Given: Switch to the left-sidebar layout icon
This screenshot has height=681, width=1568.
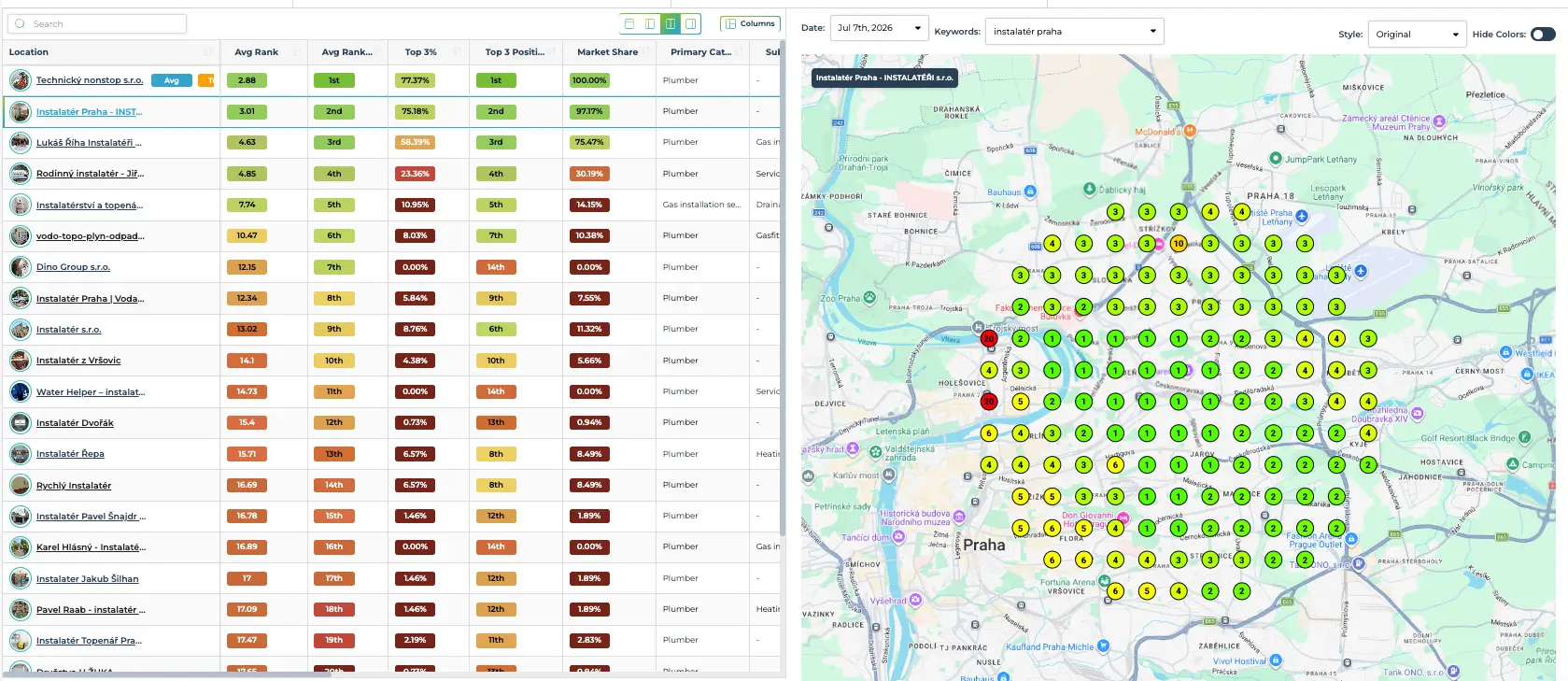Looking at the screenshot, I should click(650, 23).
